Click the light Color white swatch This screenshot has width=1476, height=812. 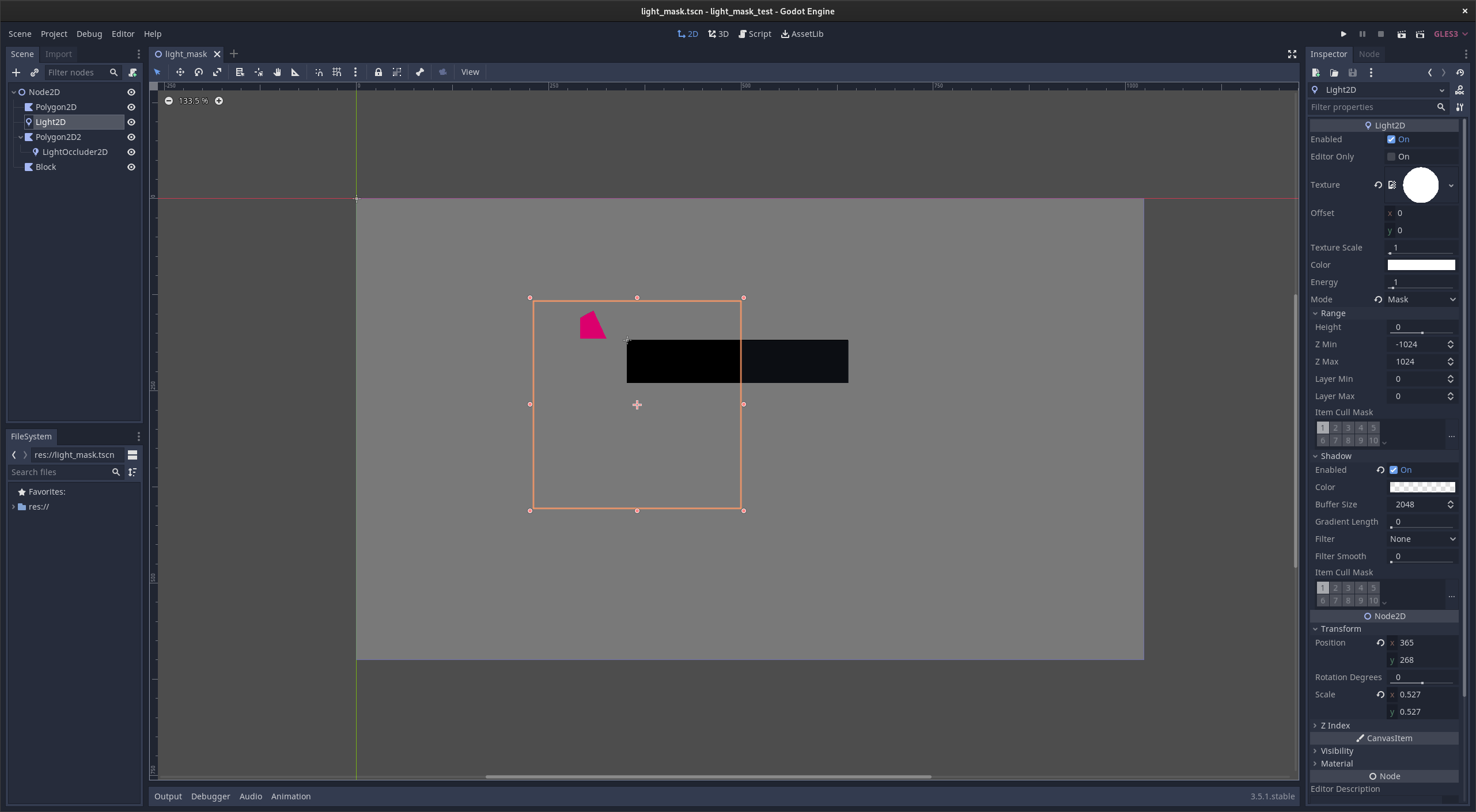(x=1421, y=265)
